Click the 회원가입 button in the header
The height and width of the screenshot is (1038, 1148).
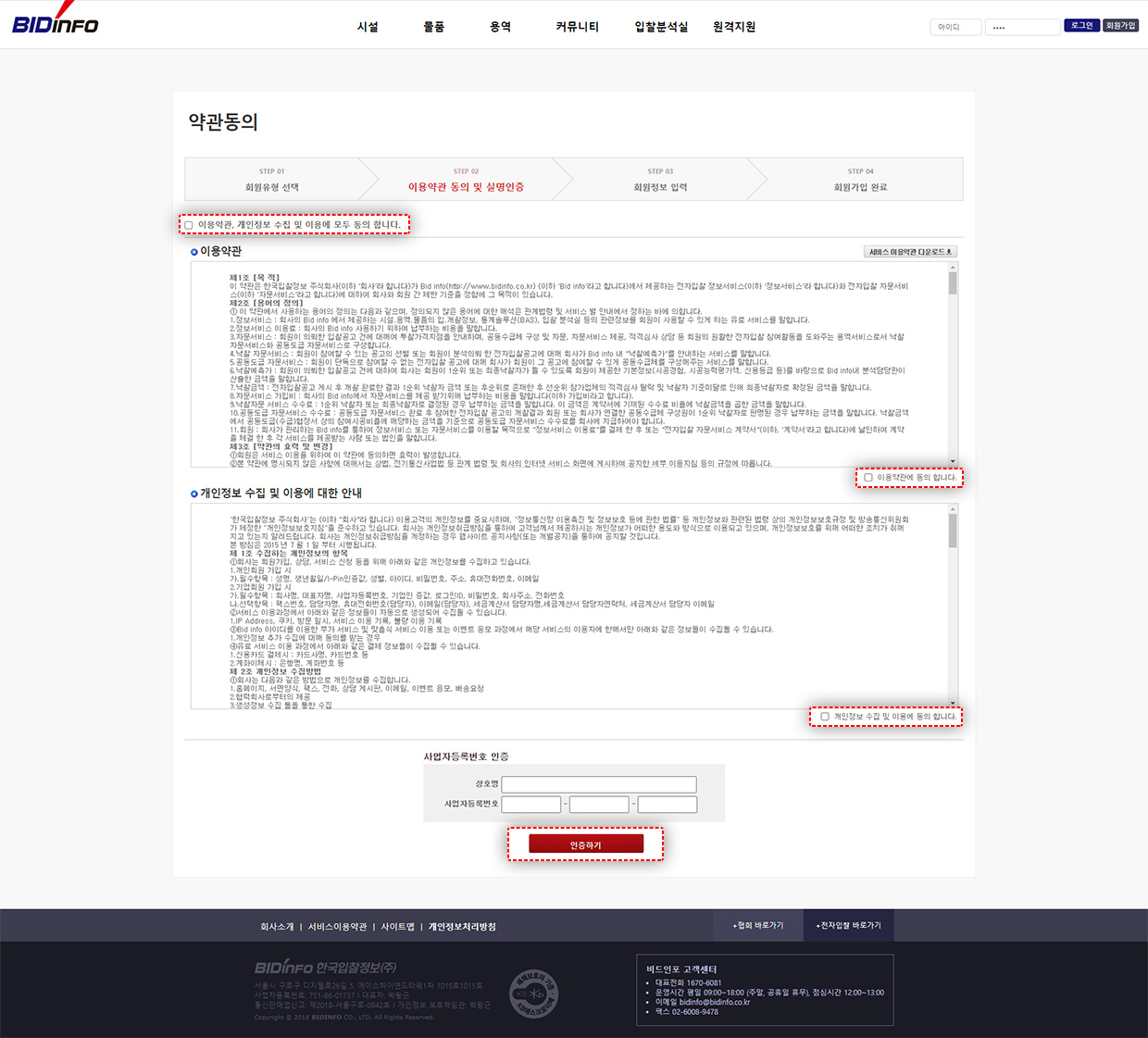(x=1120, y=25)
